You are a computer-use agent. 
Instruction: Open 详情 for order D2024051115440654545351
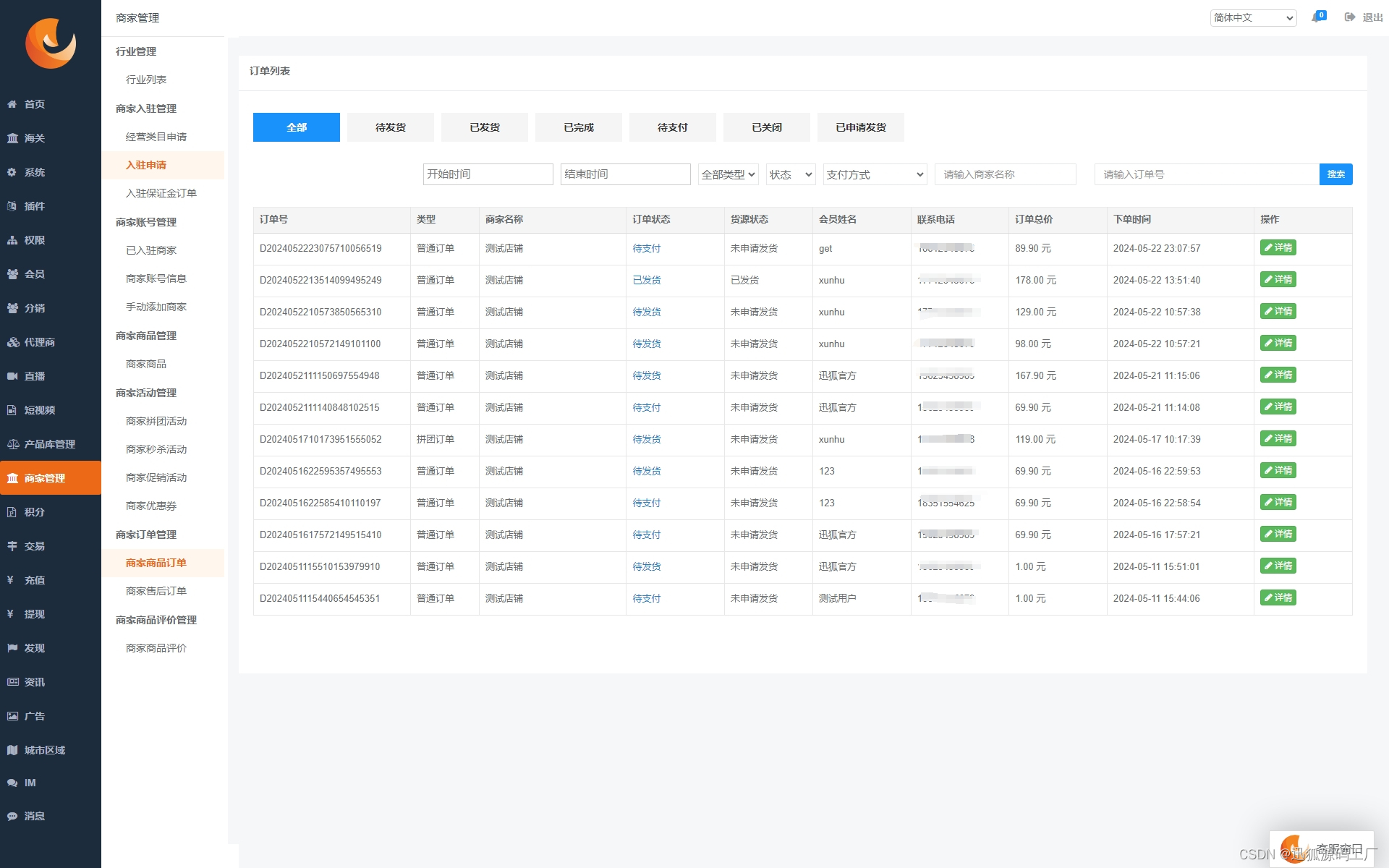click(1278, 598)
